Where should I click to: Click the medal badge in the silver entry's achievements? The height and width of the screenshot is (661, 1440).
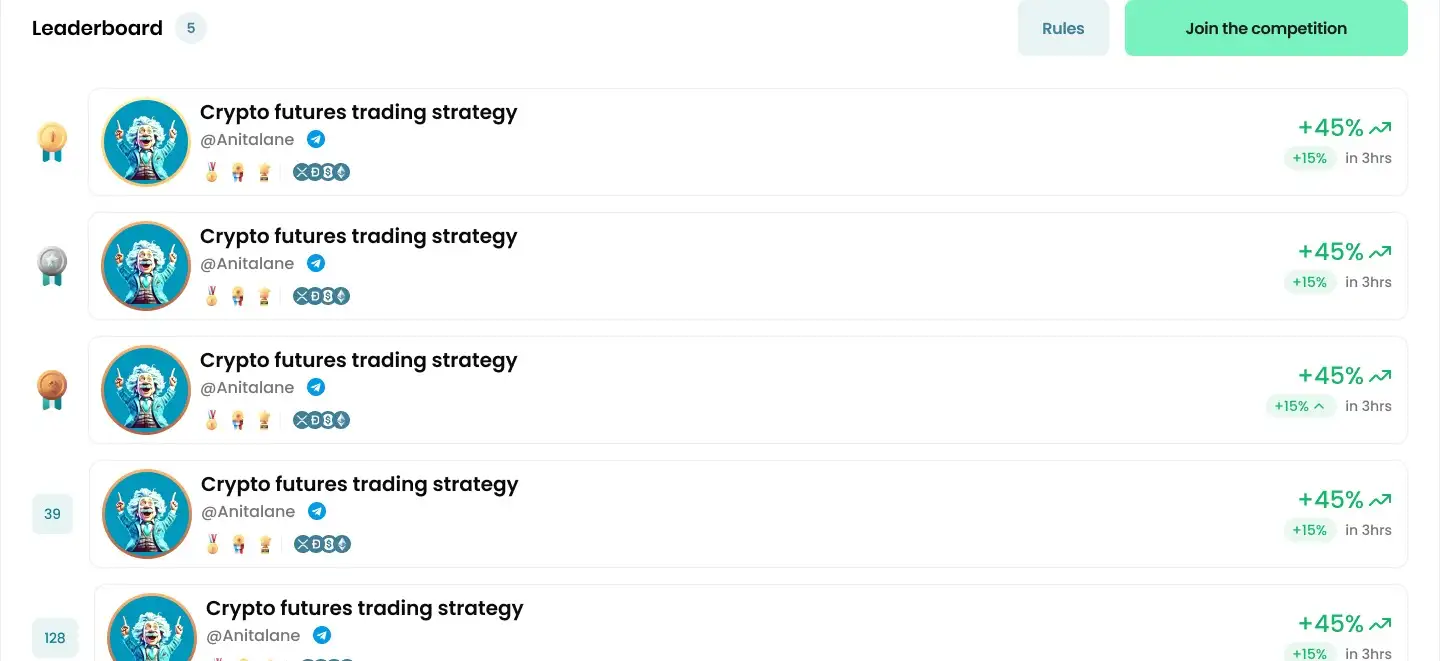(212, 296)
